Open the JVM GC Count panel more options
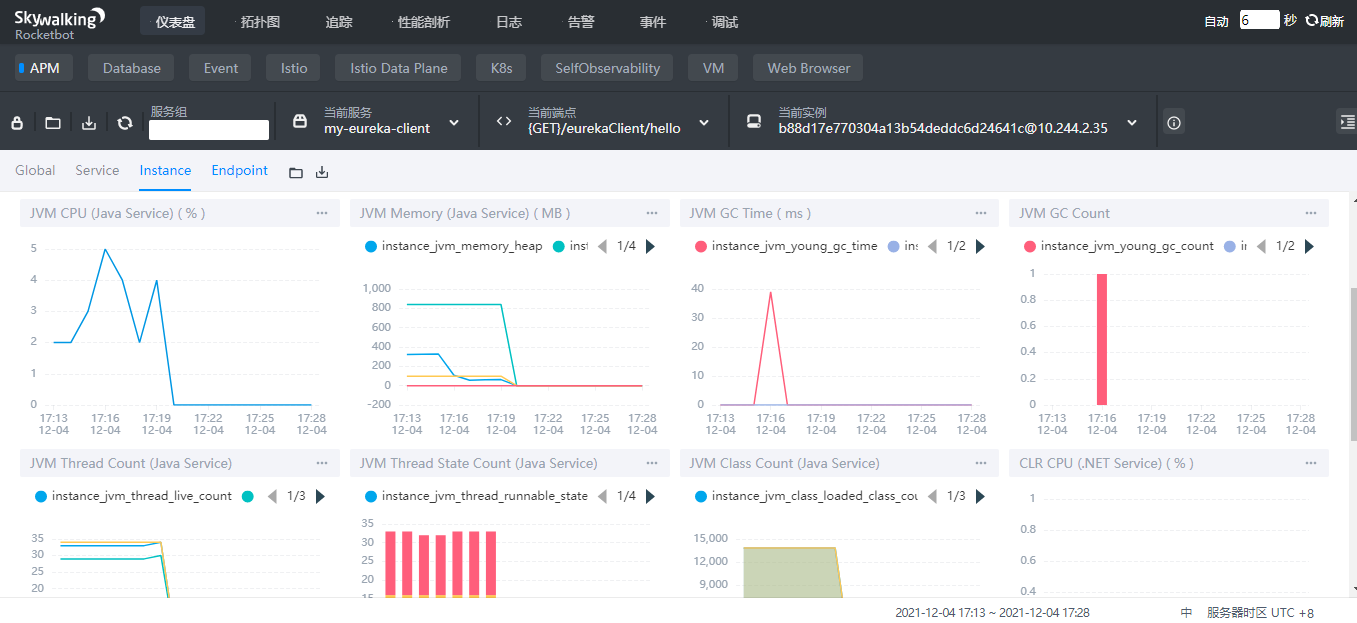Screen dimensions: 1357x623 (x=1311, y=213)
